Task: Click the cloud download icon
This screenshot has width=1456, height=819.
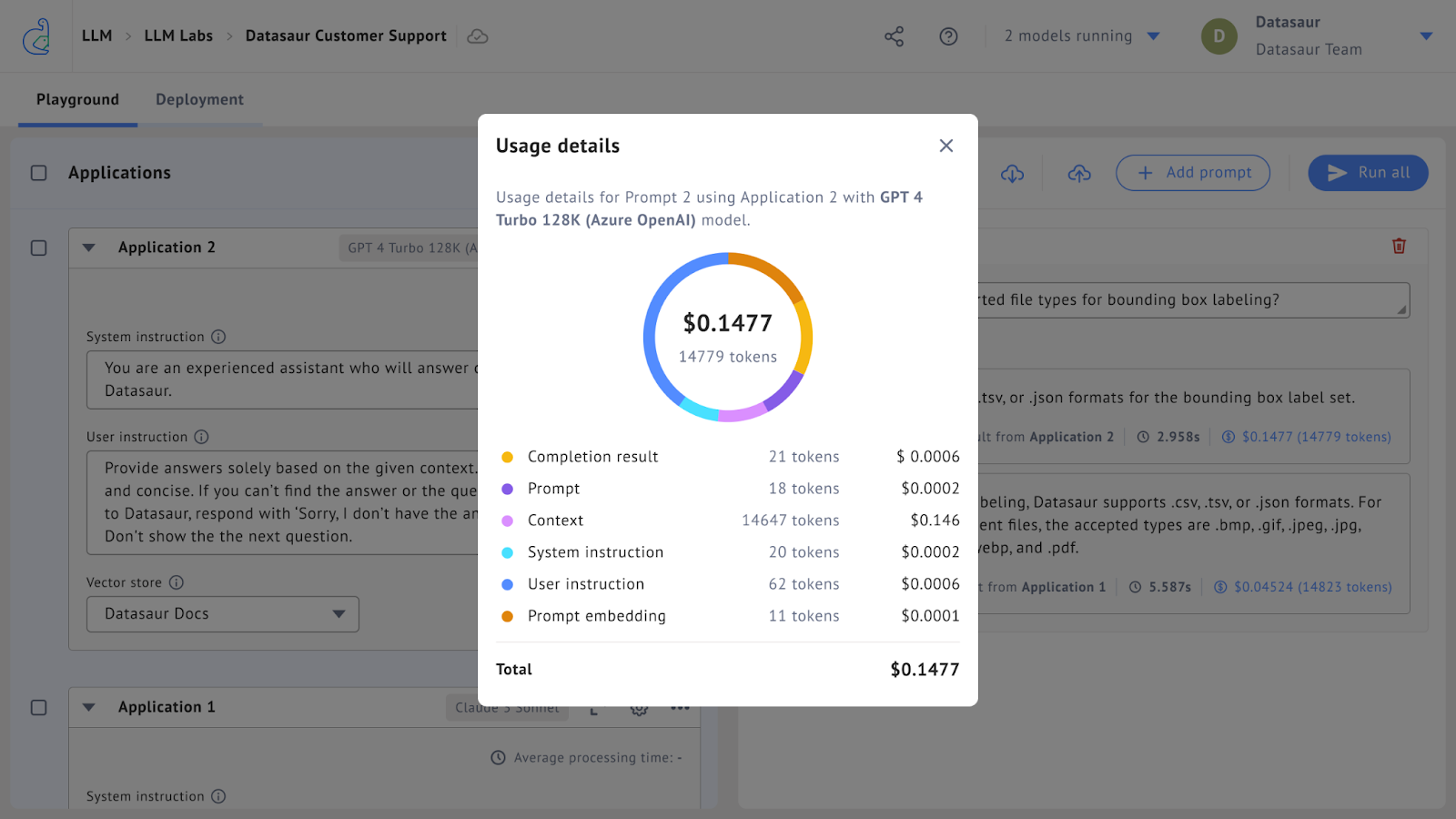Action: [1013, 173]
